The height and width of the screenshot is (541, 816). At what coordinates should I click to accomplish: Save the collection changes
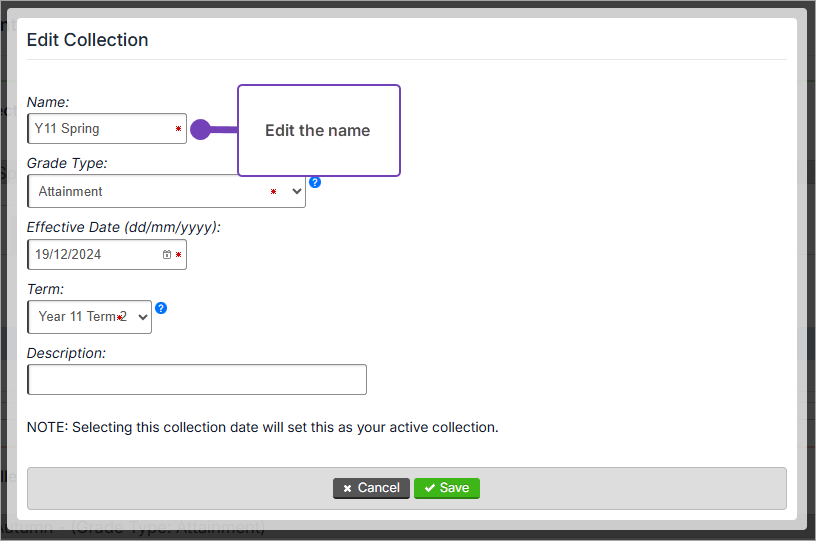click(447, 488)
